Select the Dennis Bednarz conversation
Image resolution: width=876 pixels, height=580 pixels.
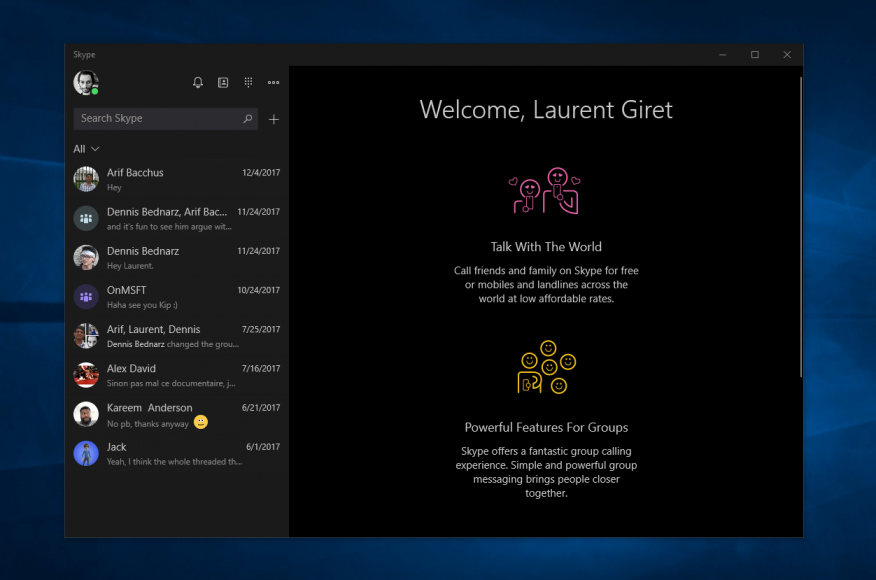click(177, 257)
